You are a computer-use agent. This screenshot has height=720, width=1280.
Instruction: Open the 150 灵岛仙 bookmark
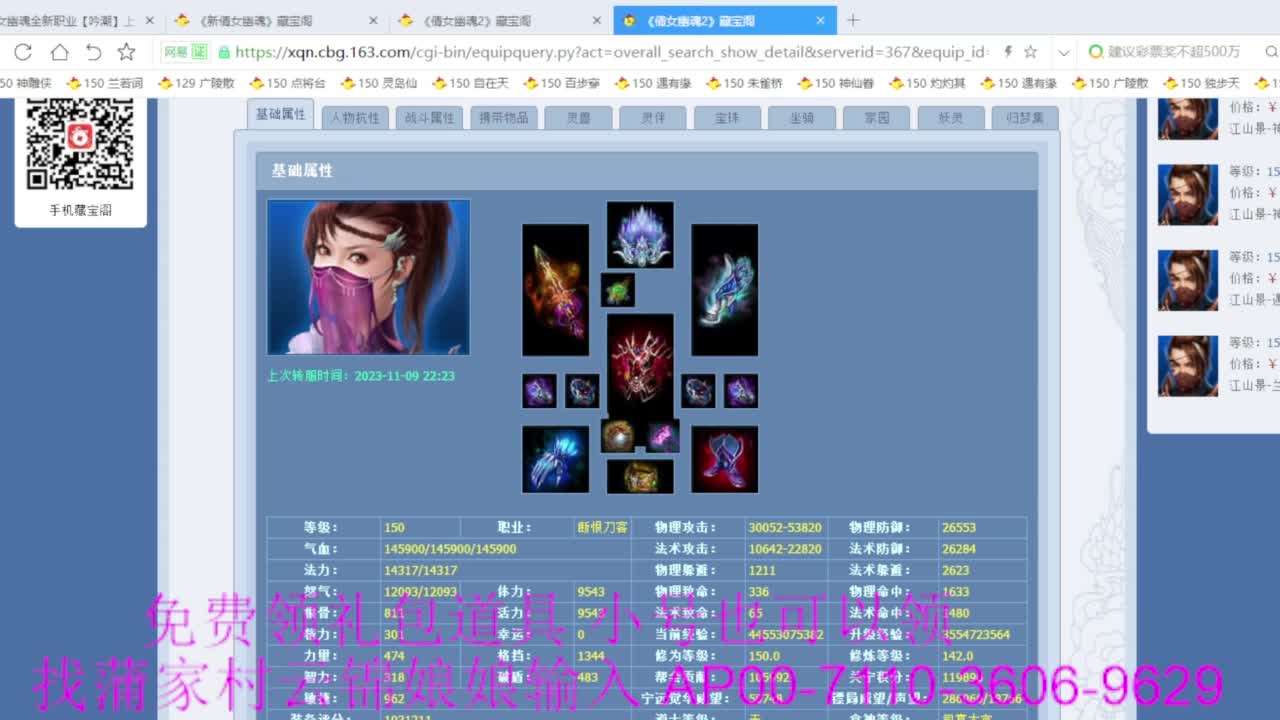pos(379,83)
